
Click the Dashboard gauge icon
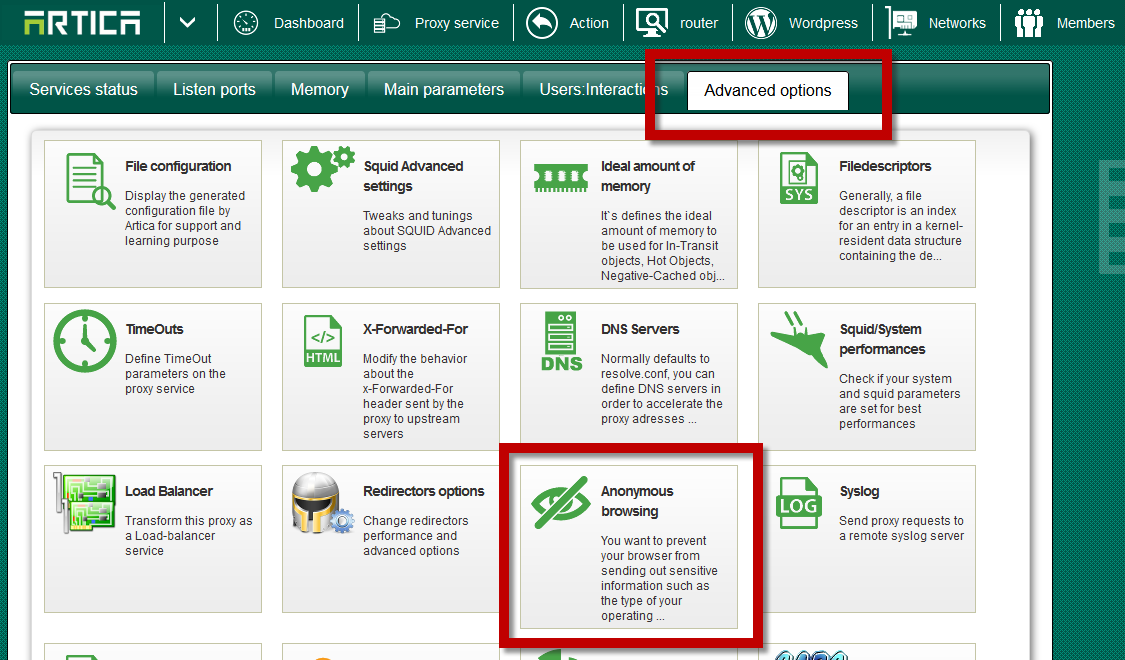246,23
